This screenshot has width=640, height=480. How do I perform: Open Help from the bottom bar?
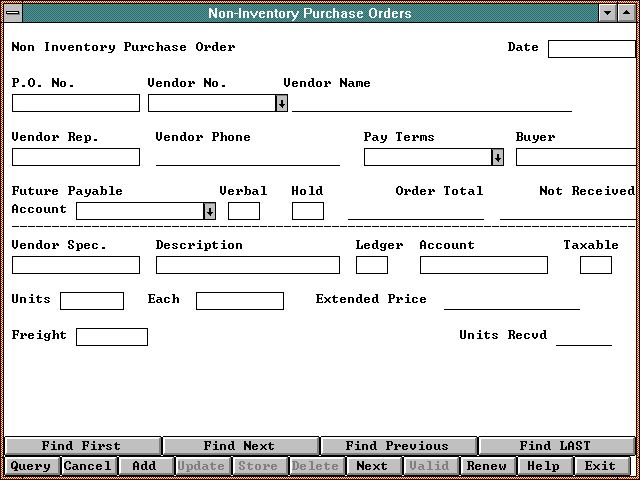[x=543, y=466]
